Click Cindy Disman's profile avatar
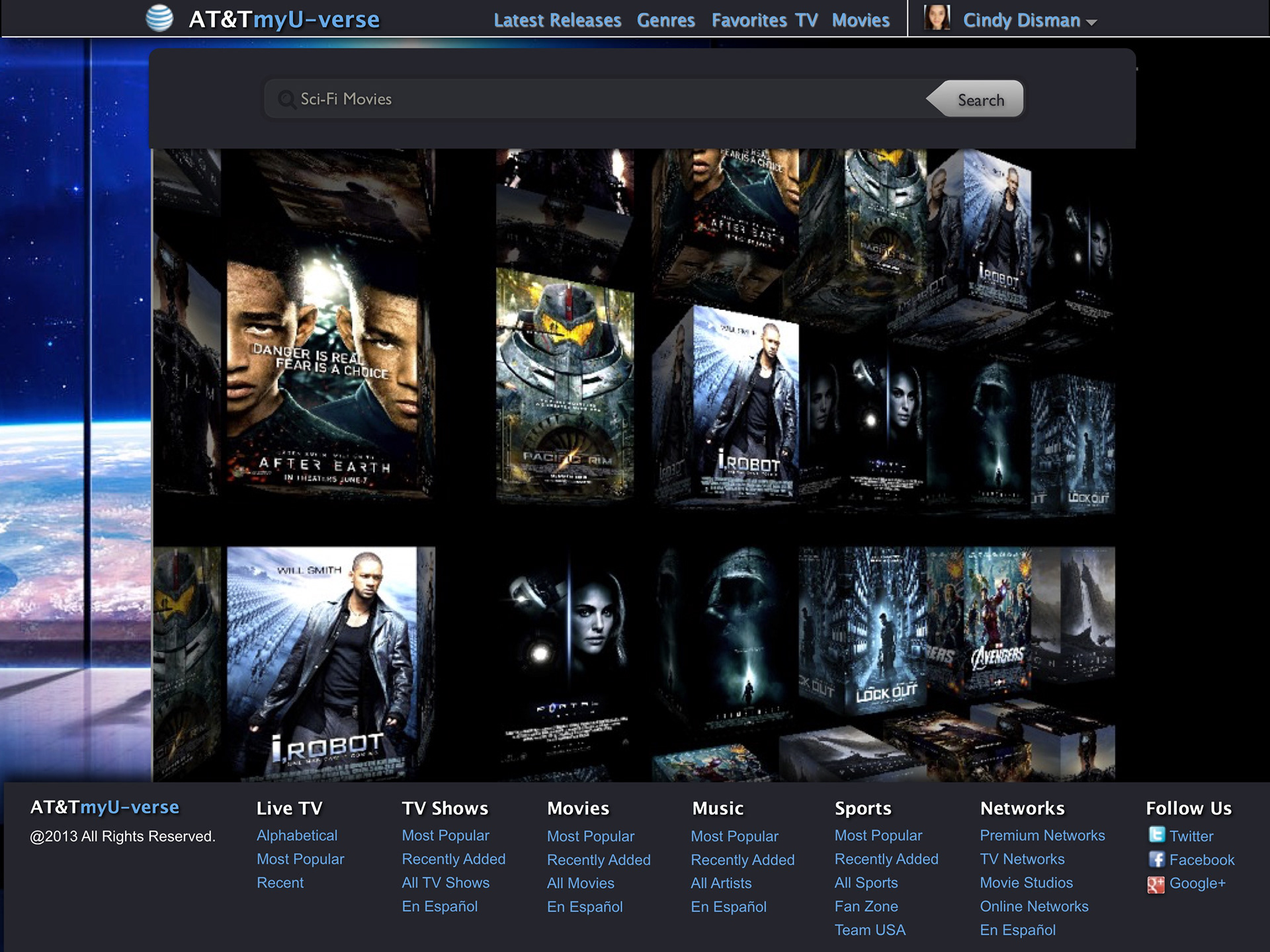This screenshot has height=952, width=1270. click(937, 18)
